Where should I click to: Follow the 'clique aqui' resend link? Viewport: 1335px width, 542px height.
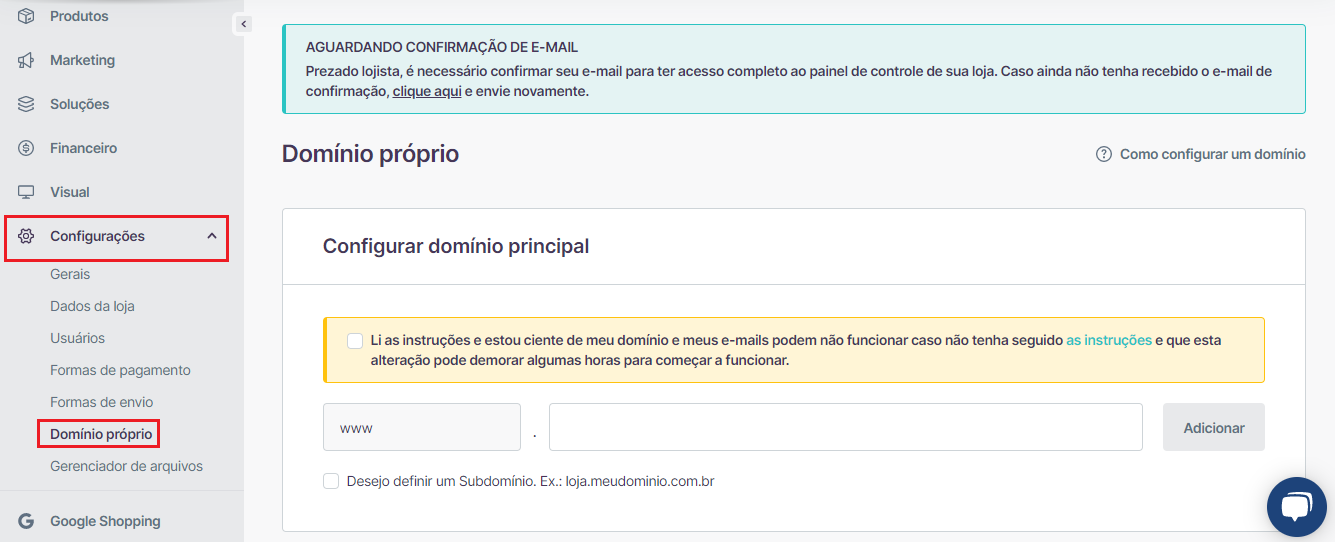427,92
